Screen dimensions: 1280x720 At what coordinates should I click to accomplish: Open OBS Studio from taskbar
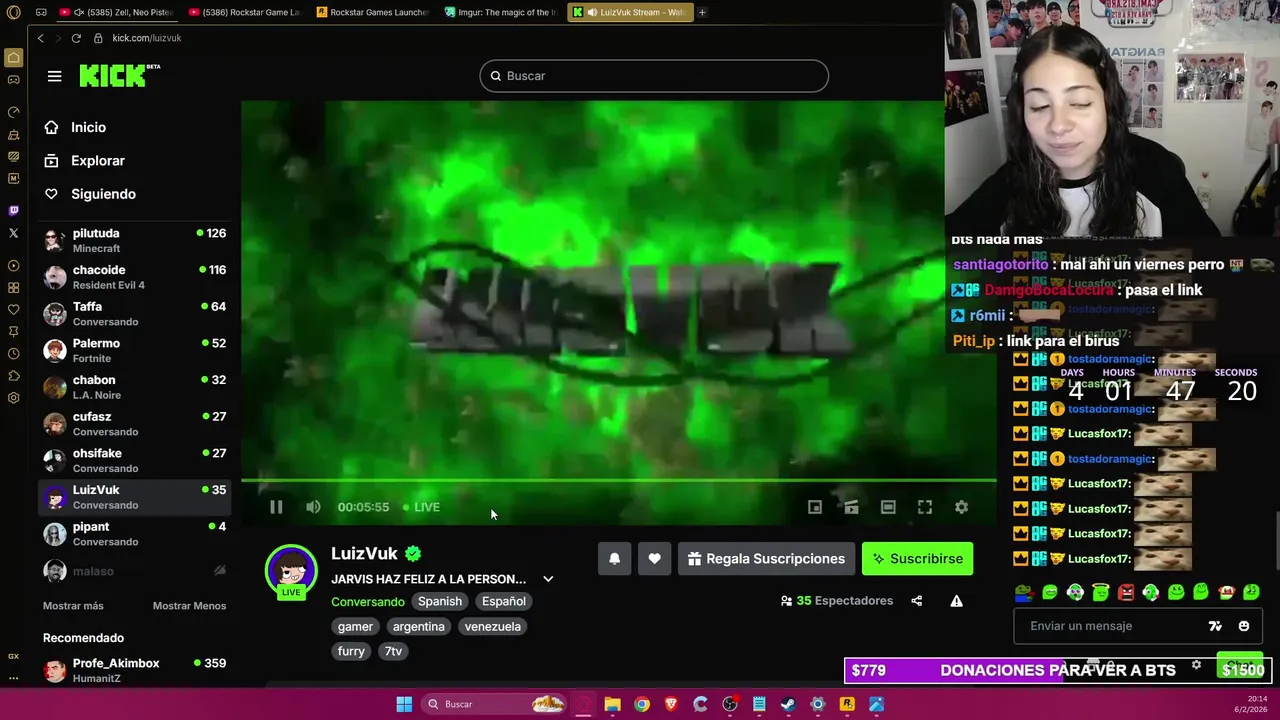click(x=730, y=704)
